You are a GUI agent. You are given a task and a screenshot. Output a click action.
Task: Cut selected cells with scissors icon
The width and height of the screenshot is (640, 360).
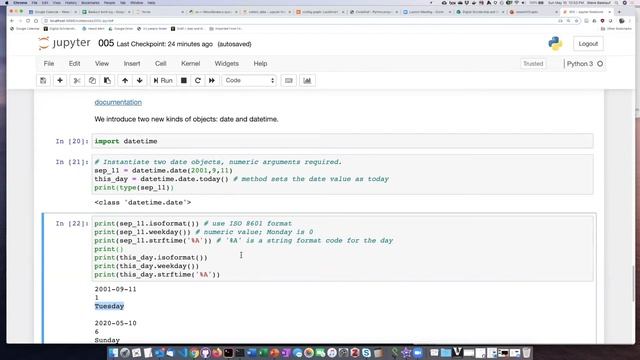tap(77, 80)
